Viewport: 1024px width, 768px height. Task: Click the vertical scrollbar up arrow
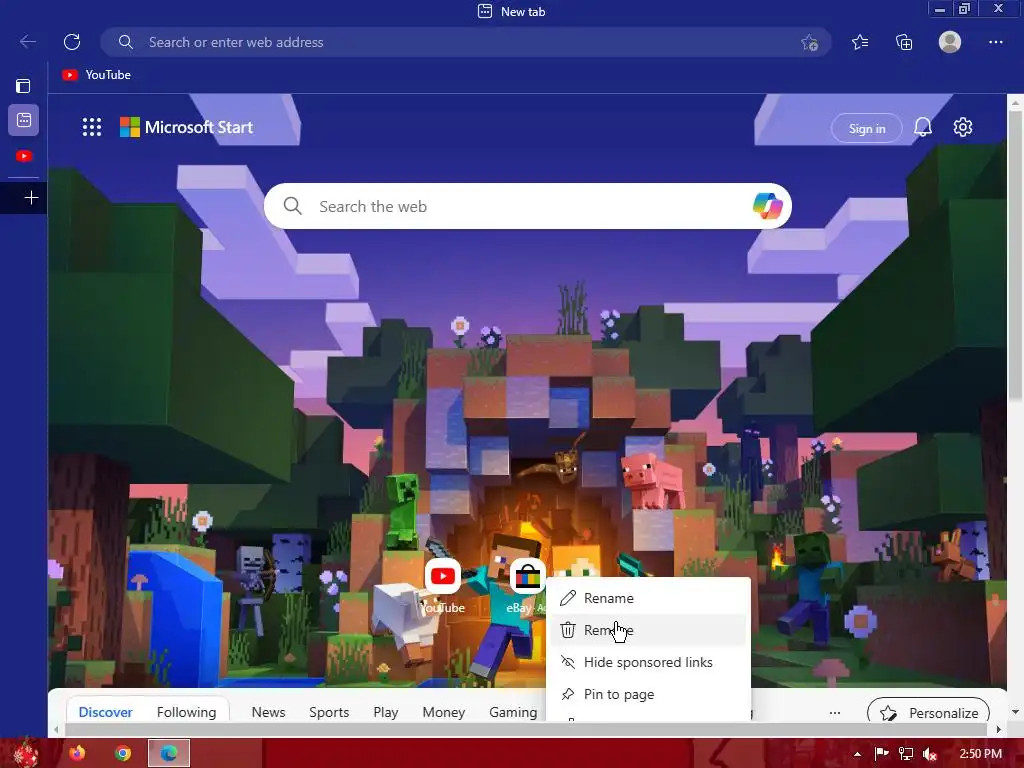click(1015, 103)
